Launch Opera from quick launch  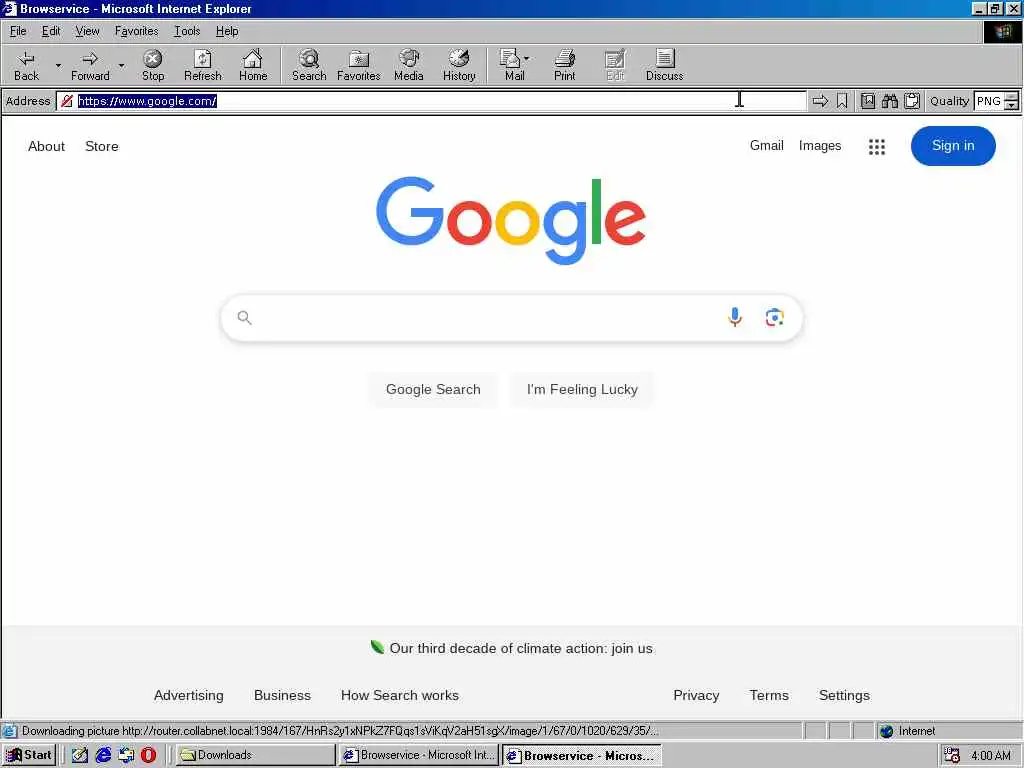click(148, 755)
